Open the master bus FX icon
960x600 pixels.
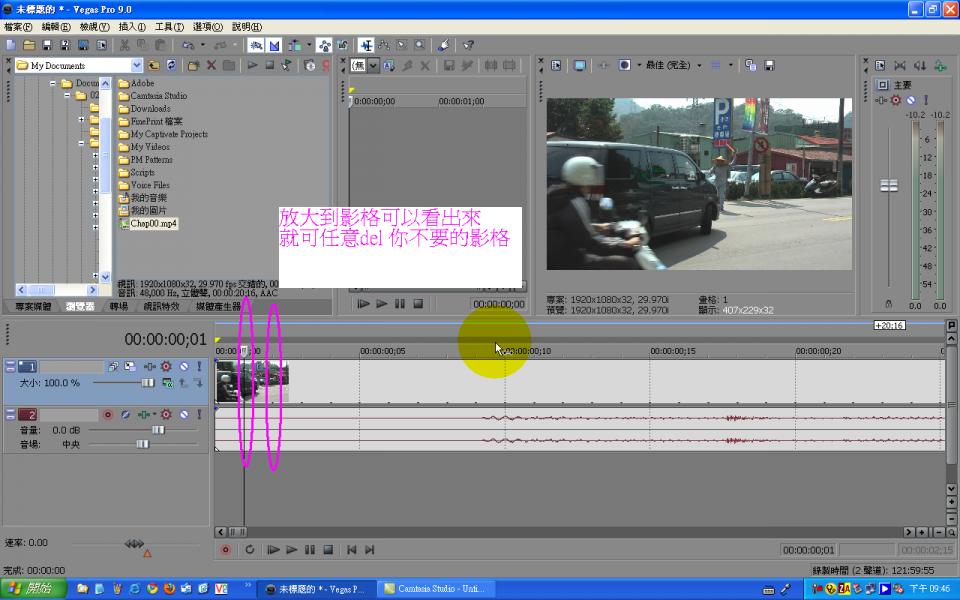896,100
